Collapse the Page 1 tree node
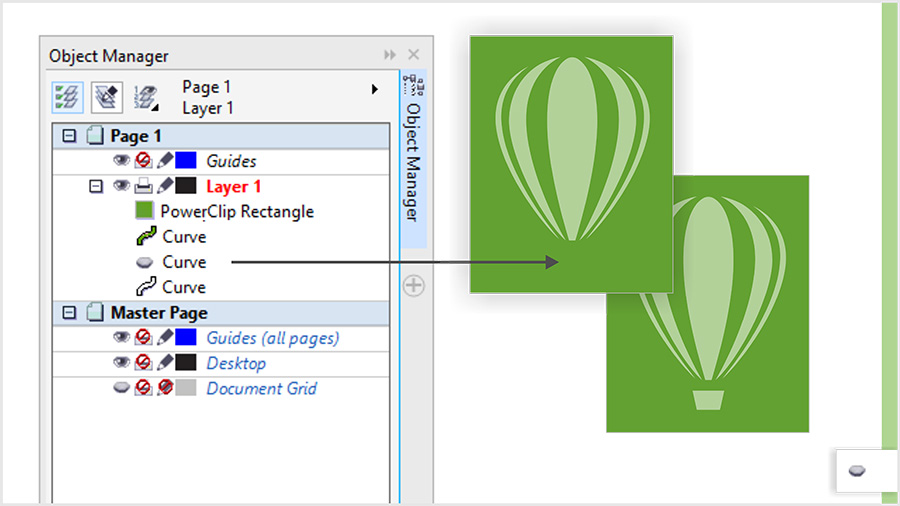The width and height of the screenshot is (900, 506). click(x=69, y=136)
